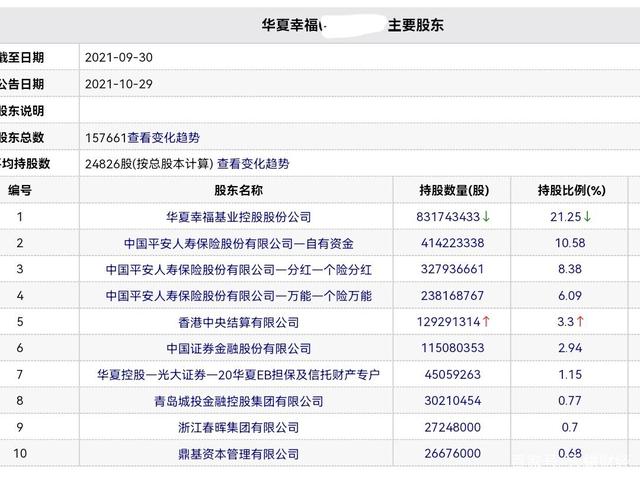Select the shares value 129291314

tap(449, 322)
